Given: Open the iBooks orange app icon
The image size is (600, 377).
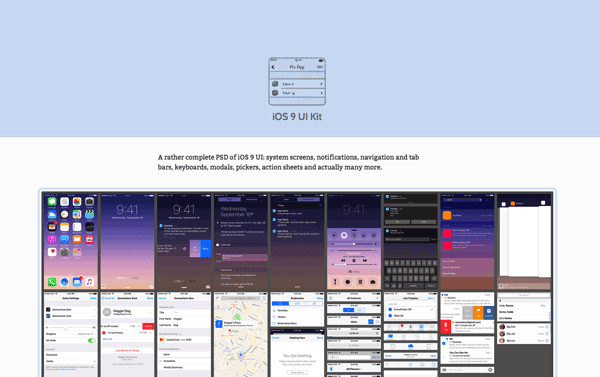Looking at the screenshot, I should [77, 239].
